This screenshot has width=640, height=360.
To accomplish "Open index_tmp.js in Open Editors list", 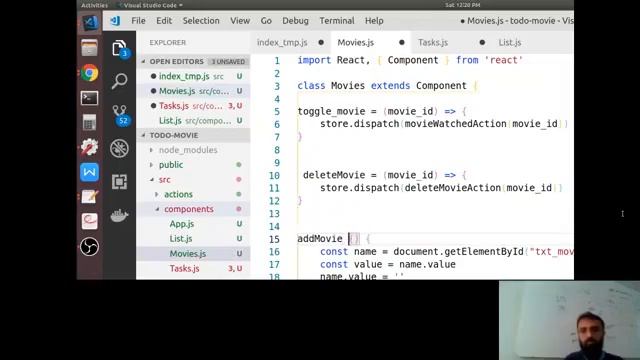I will click(193, 76).
